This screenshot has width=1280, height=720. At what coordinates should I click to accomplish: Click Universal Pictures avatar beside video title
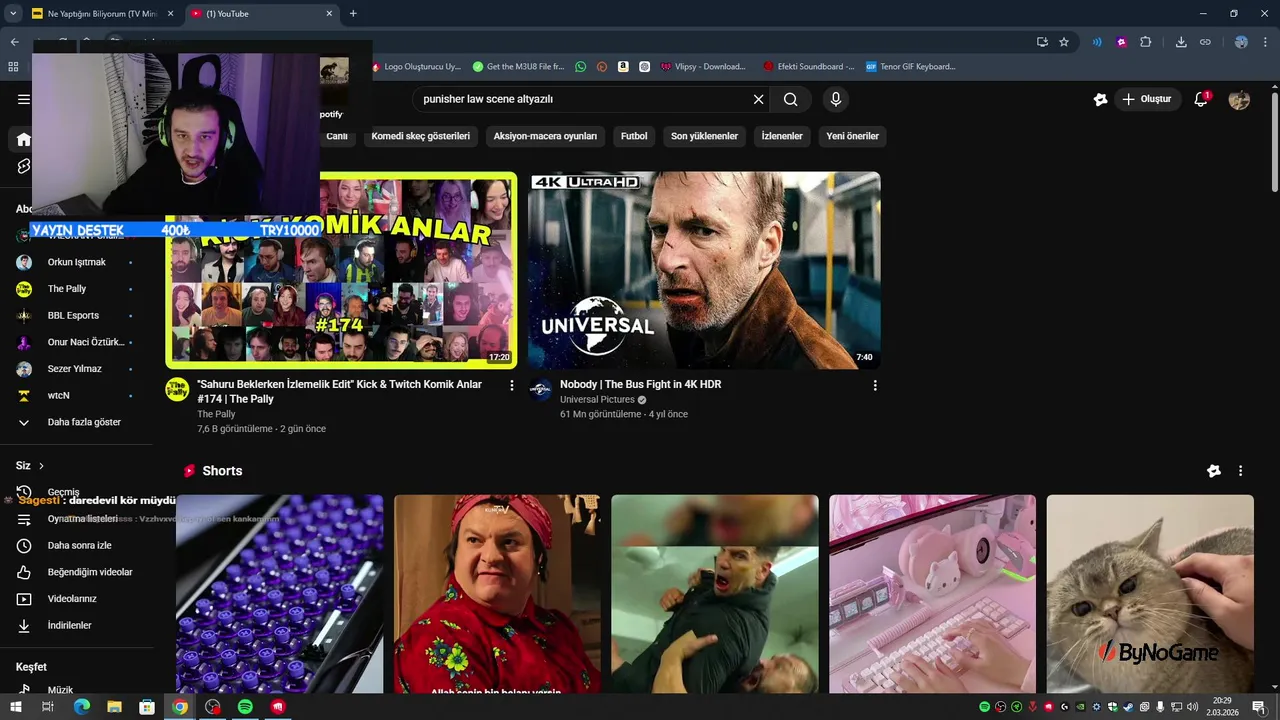pyautogui.click(x=540, y=389)
